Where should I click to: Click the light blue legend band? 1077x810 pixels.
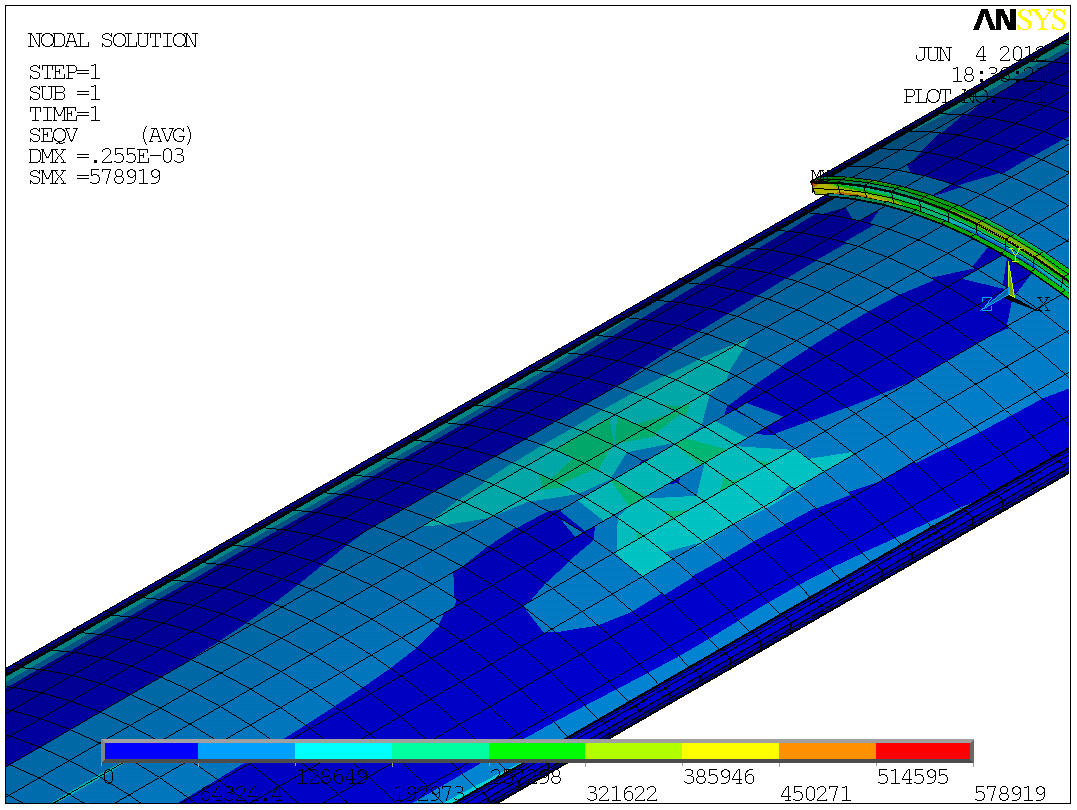point(247,751)
